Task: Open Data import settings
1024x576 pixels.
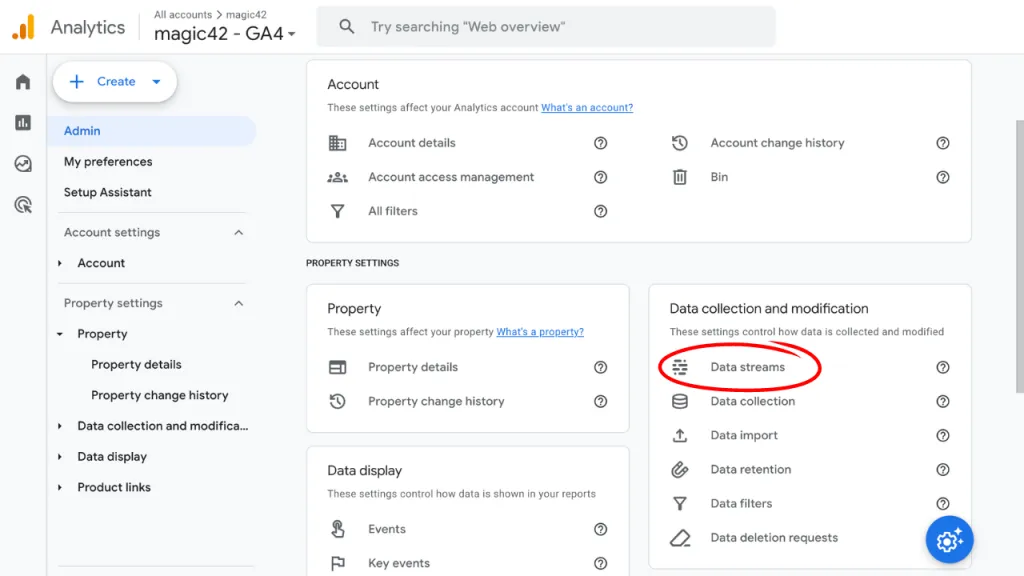Action: (744, 435)
